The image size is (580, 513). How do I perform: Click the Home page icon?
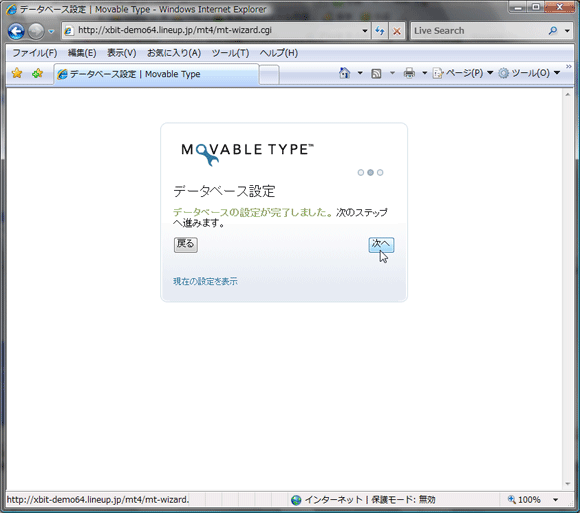tap(344, 73)
